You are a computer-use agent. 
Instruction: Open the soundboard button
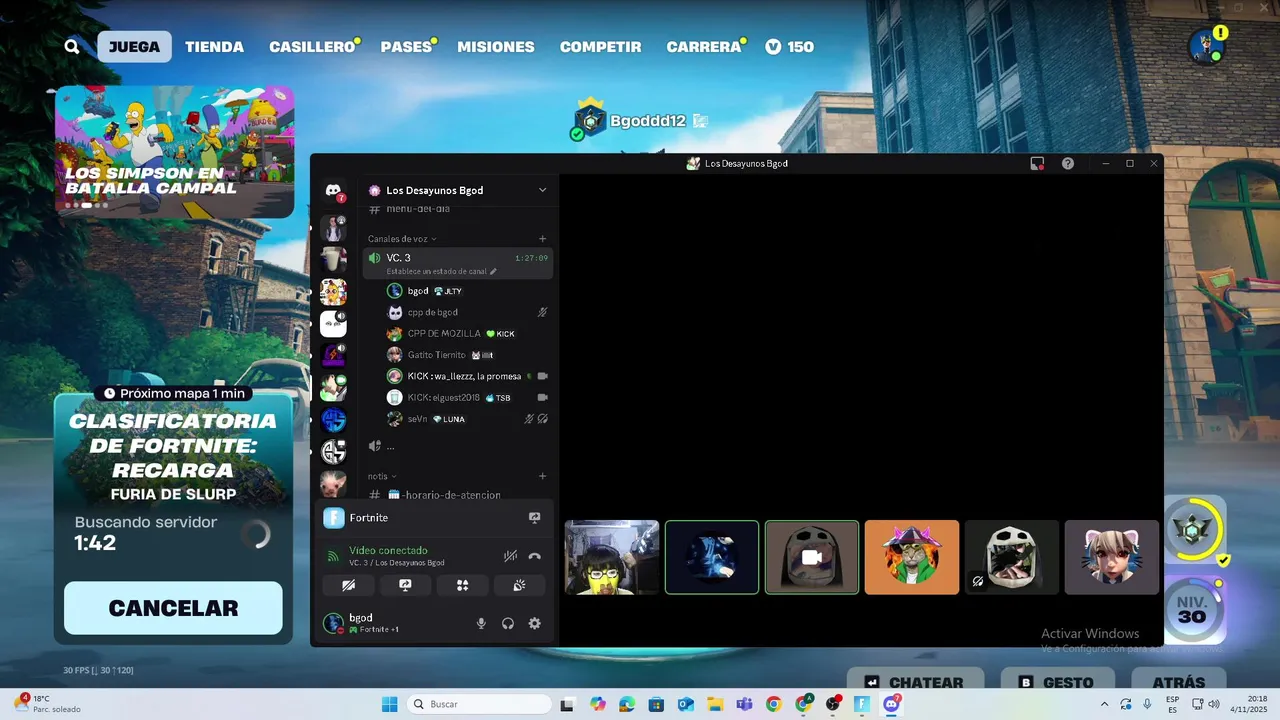click(x=519, y=585)
